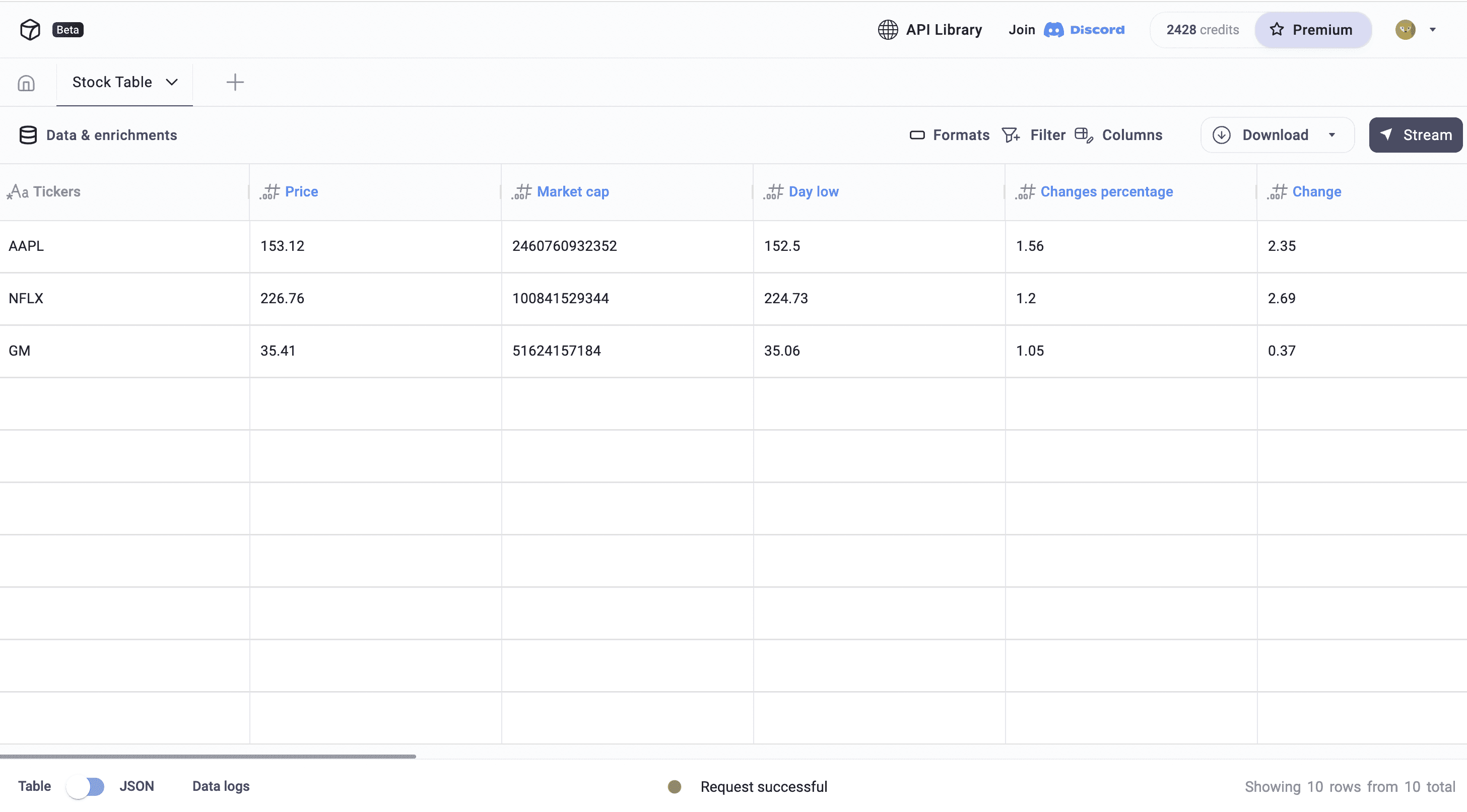
Task: Click the app logo
Action: click(30, 29)
